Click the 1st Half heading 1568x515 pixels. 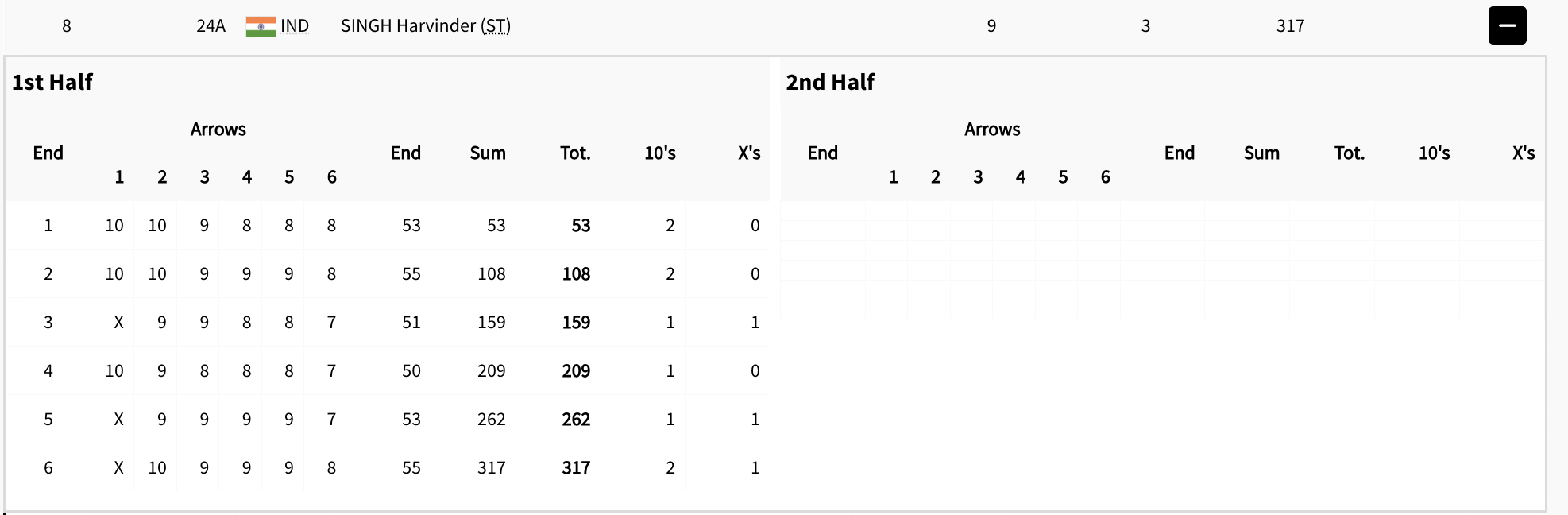click(x=52, y=82)
